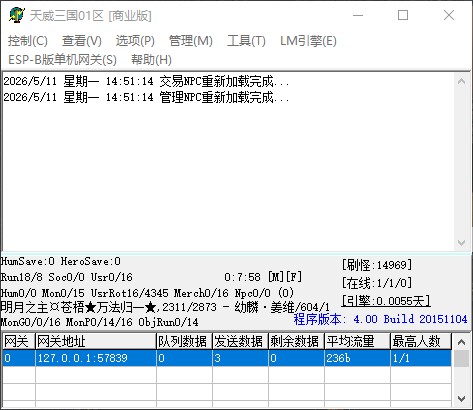Click the application icon in title bar
Image resolution: width=473 pixels, height=410 pixels.
pyautogui.click(x=16, y=15)
